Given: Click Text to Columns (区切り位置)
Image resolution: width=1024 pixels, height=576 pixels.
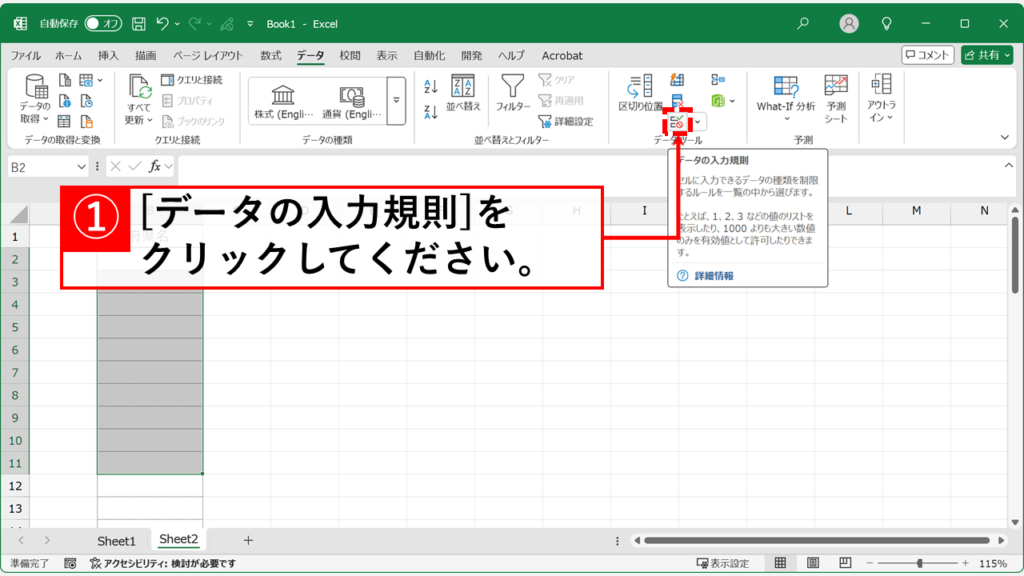Looking at the screenshot, I should click(640, 93).
